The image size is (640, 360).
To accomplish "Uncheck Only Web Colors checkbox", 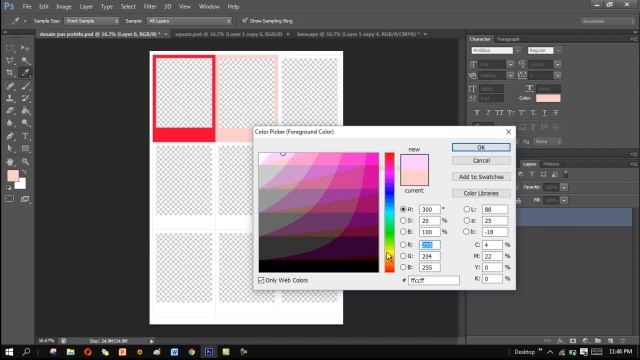I will click(261, 280).
